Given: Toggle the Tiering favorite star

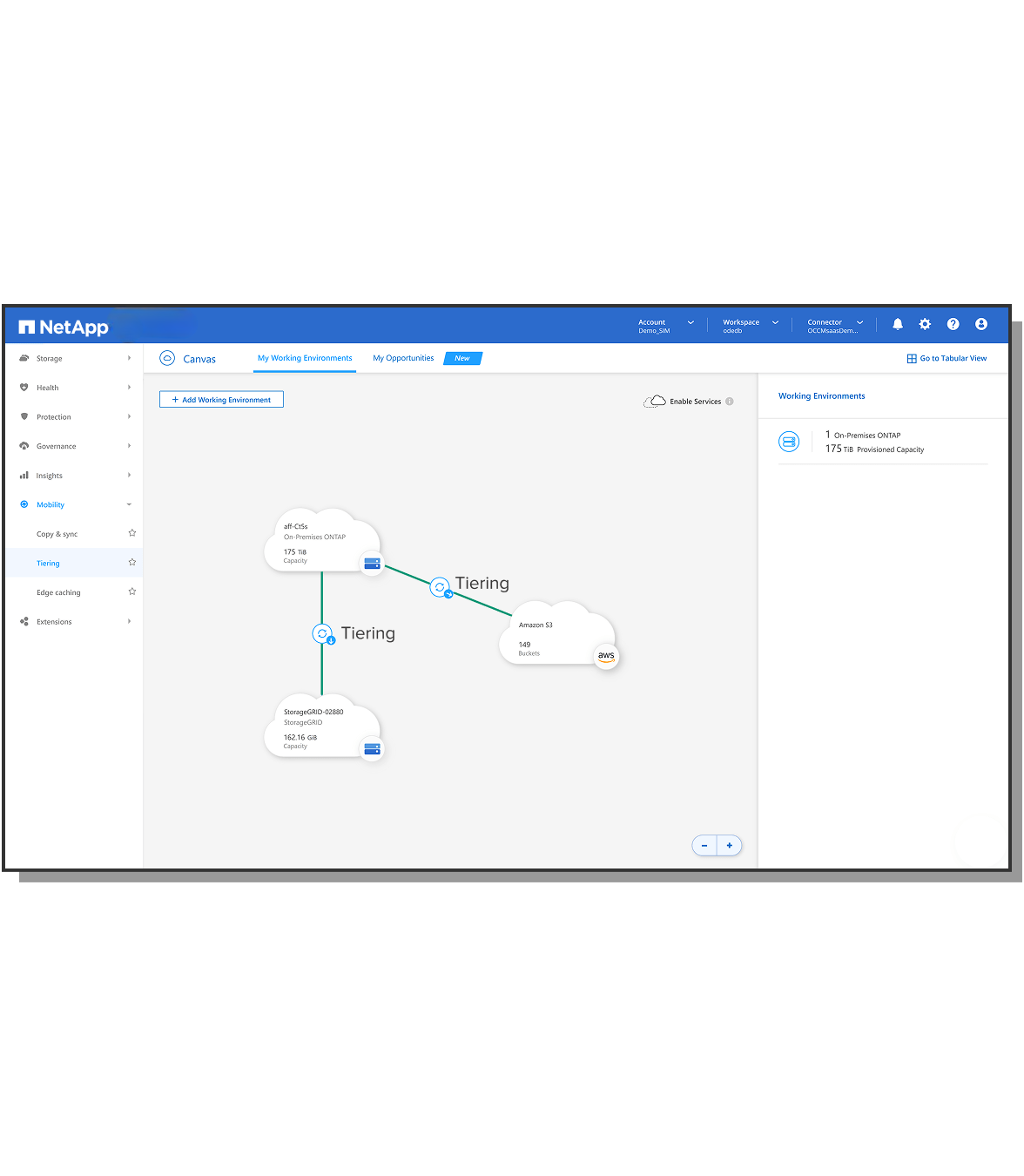Looking at the screenshot, I should pos(132,563).
